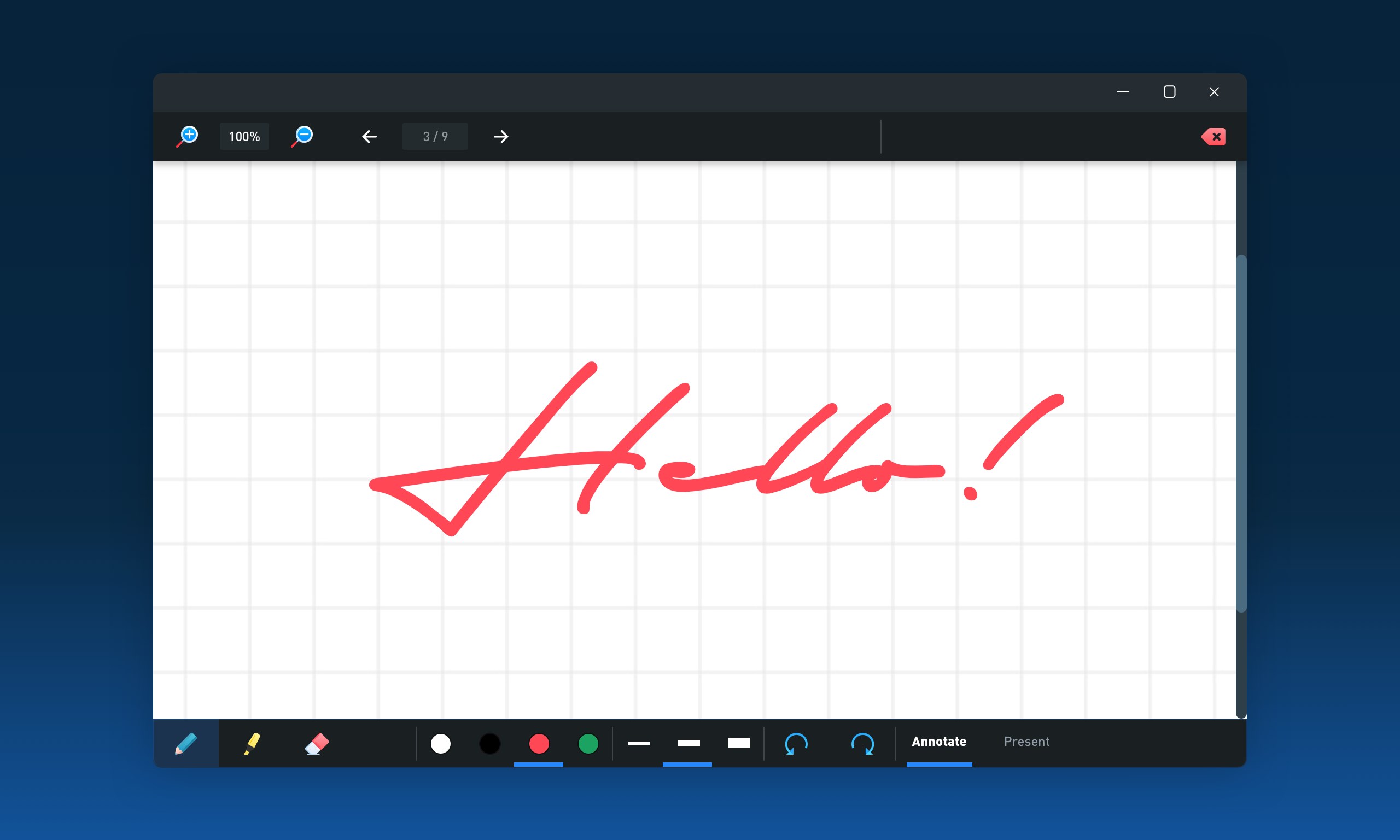Click the vertical scrollbar thumb
The width and height of the screenshot is (1400, 840).
1241,433
